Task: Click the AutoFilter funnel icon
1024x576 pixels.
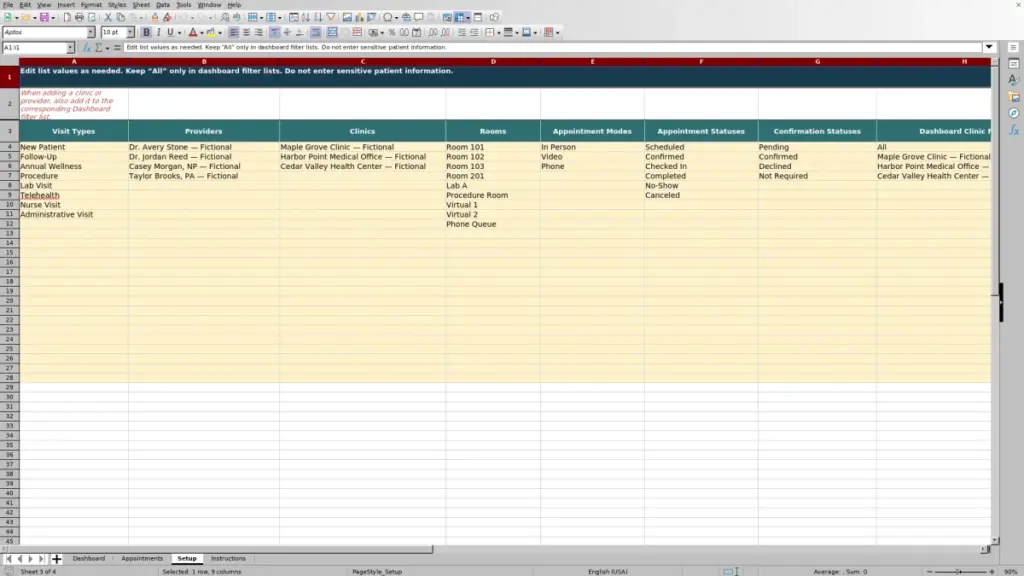Action: click(x=331, y=18)
